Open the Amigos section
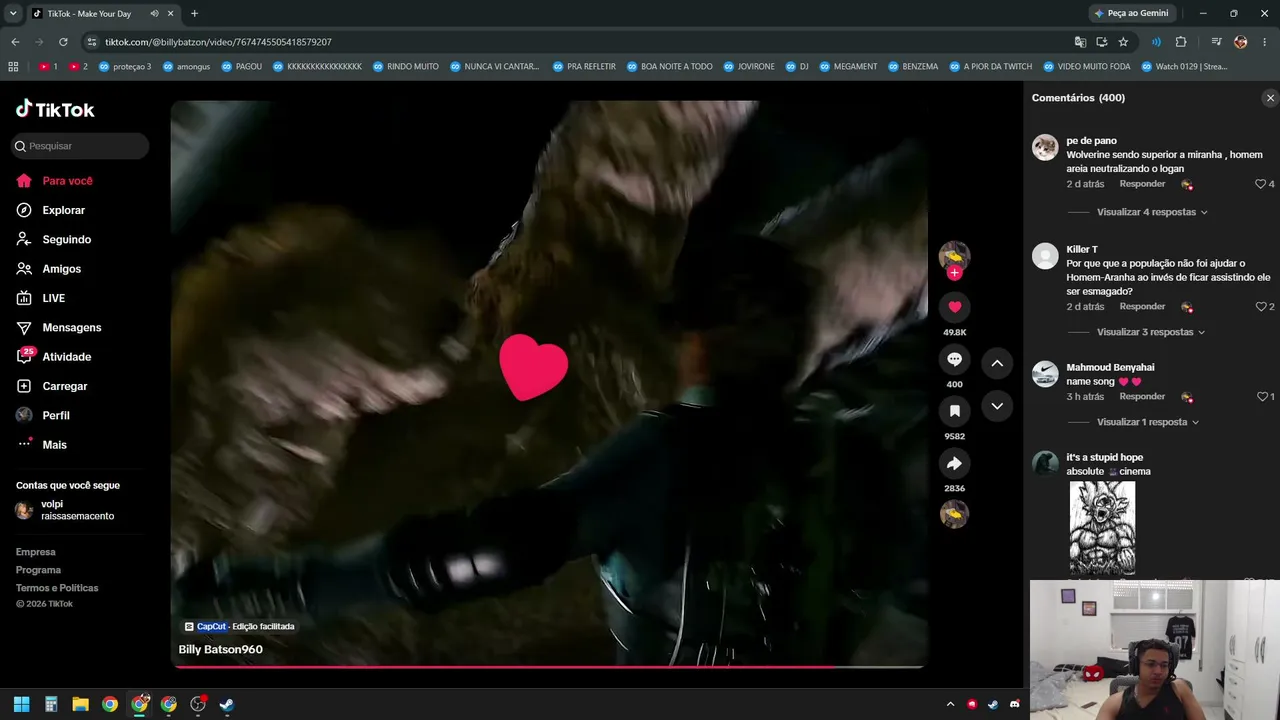 click(61, 269)
